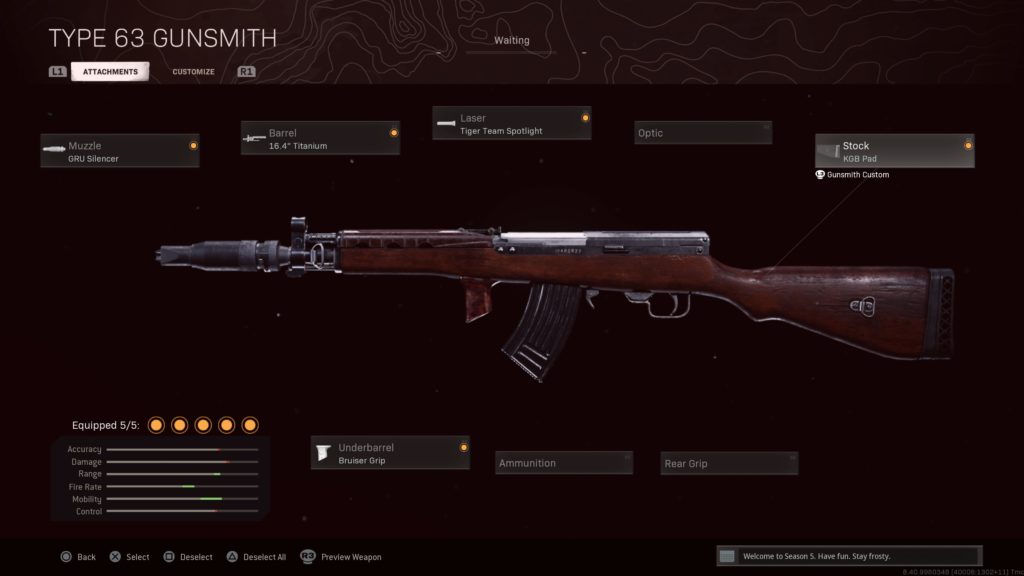
Task: Click the Bruiser Grip underbarrel icon
Action: 323,453
